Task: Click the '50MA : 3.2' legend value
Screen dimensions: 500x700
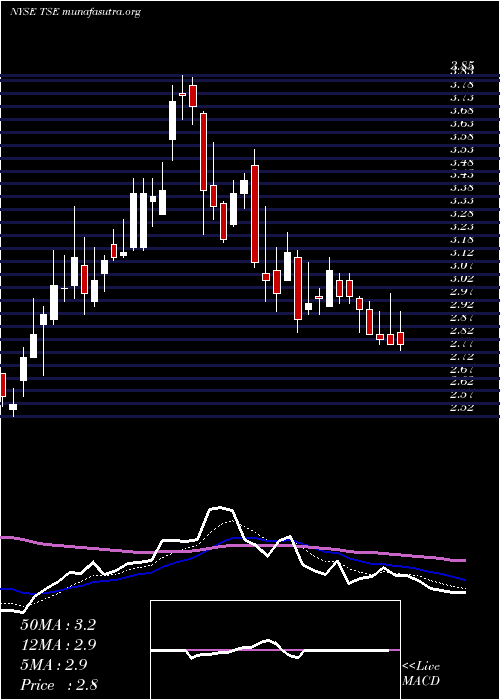Action: coord(58,625)
